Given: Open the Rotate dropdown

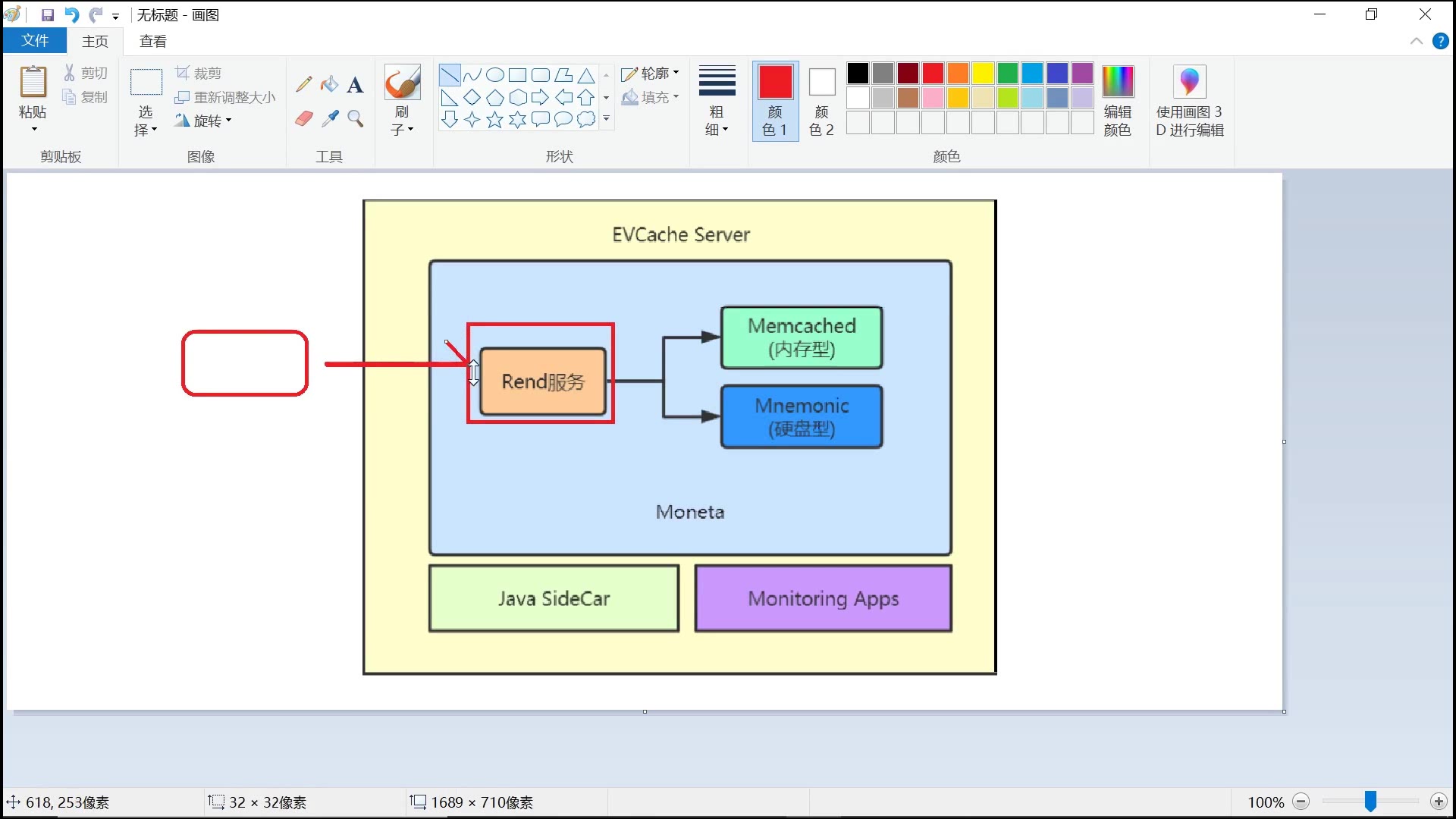Looking at the screenshot, I should click(202, 121).
